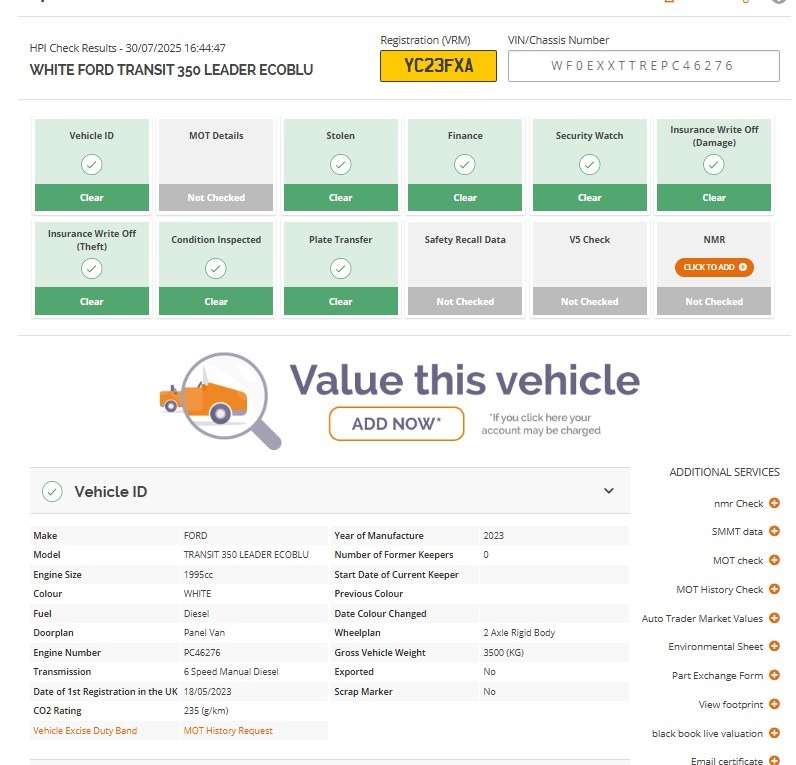Image resolution: width=796 pixels, height=765 pixels.
Task: Click the Finance tile checkmark icon
Action: pyautogui.click(x=465, y=164)
